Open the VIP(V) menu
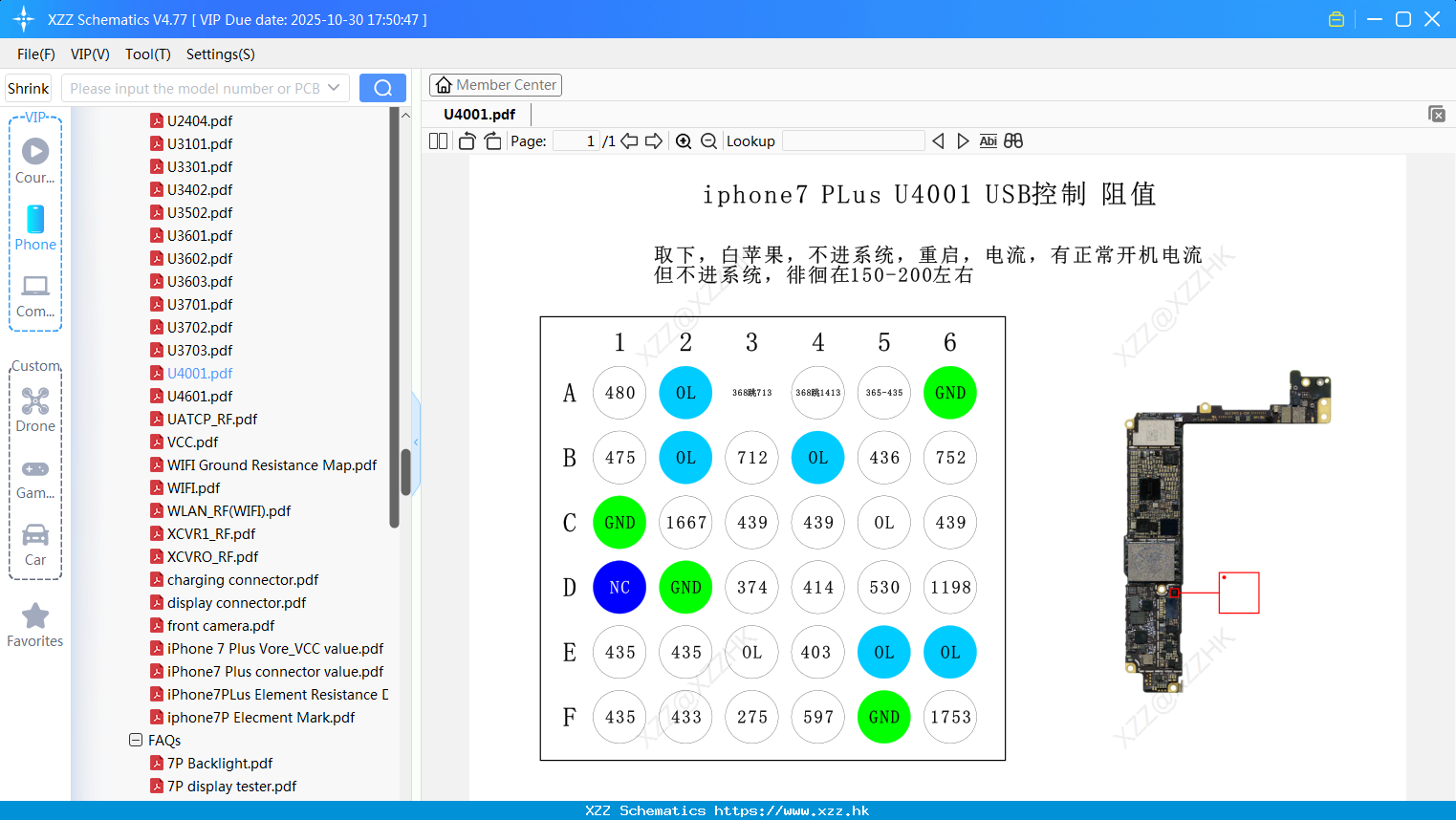 (x=90, y=54)
